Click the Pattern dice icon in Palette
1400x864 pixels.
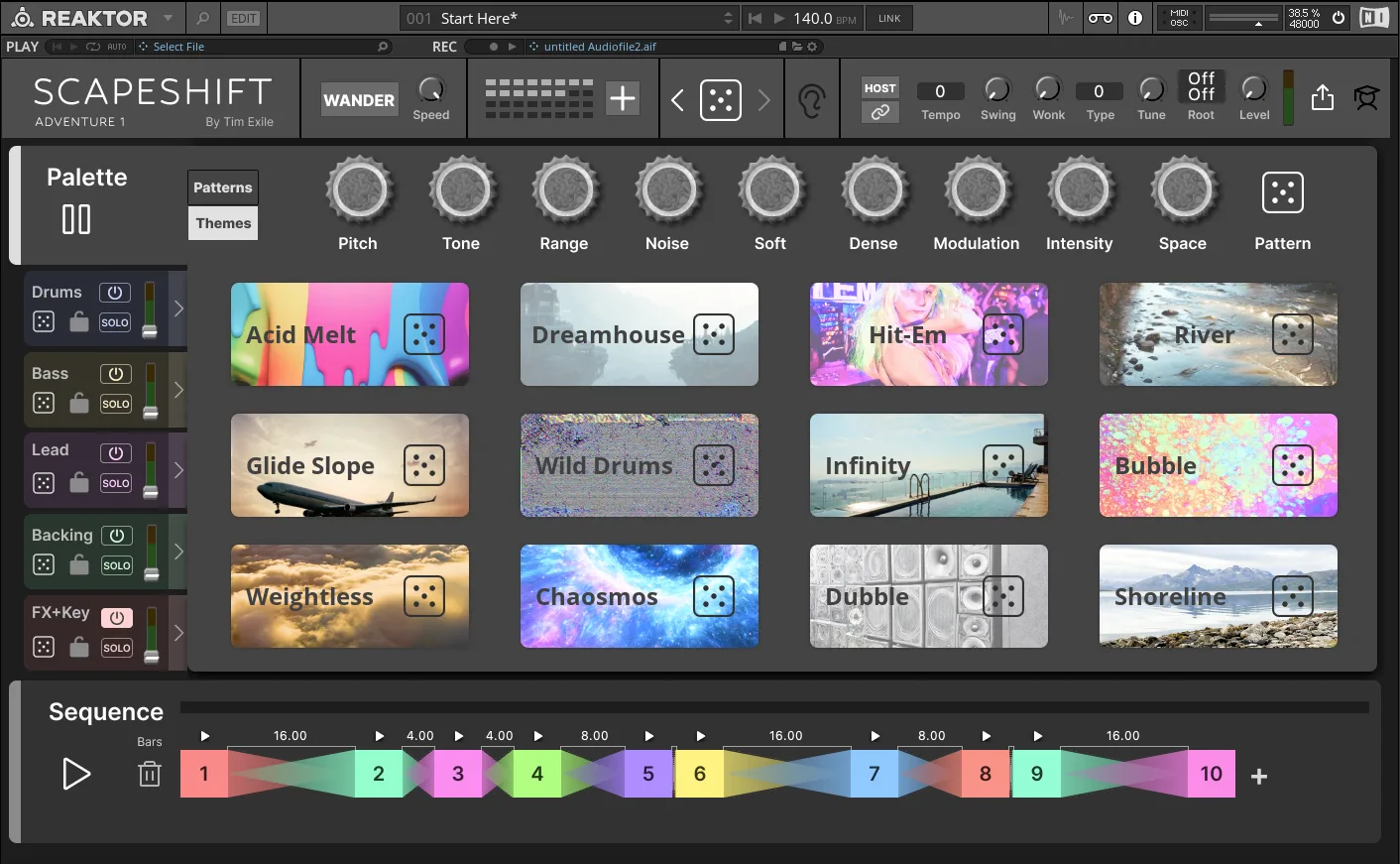point(1283,192)
